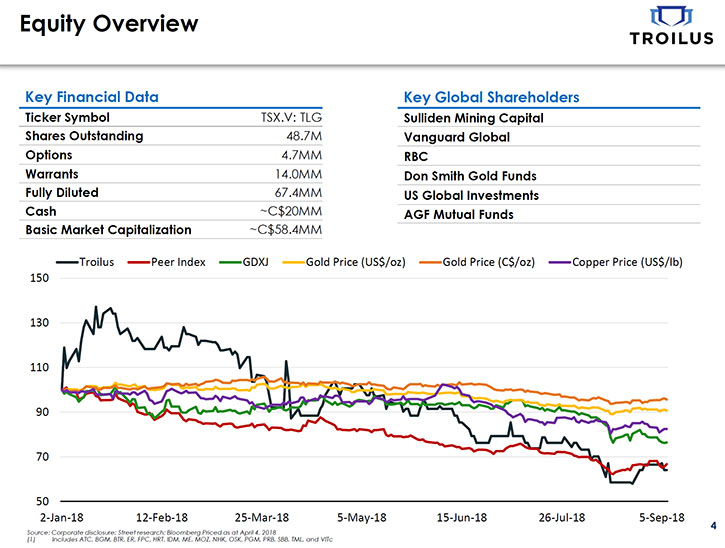Click the '90' y-axis label
The image size is (725, 548).
(42, 412)
